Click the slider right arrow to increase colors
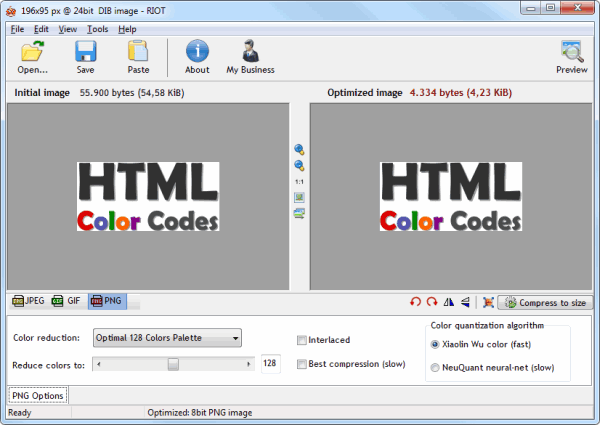Viewport: 600px width, 425px height. tap(249, 364)
